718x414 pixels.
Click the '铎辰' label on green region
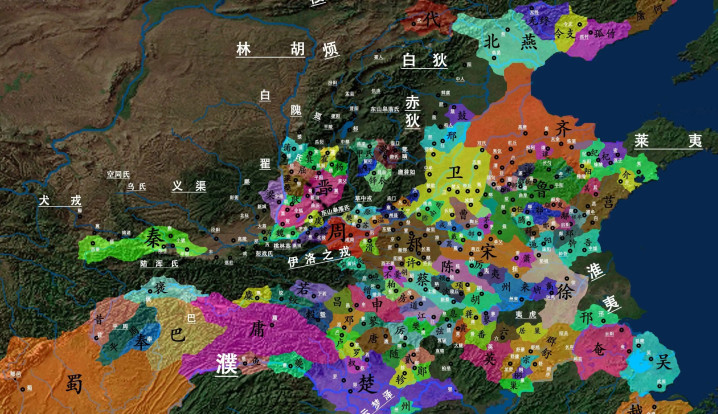(x=378, y=180)
